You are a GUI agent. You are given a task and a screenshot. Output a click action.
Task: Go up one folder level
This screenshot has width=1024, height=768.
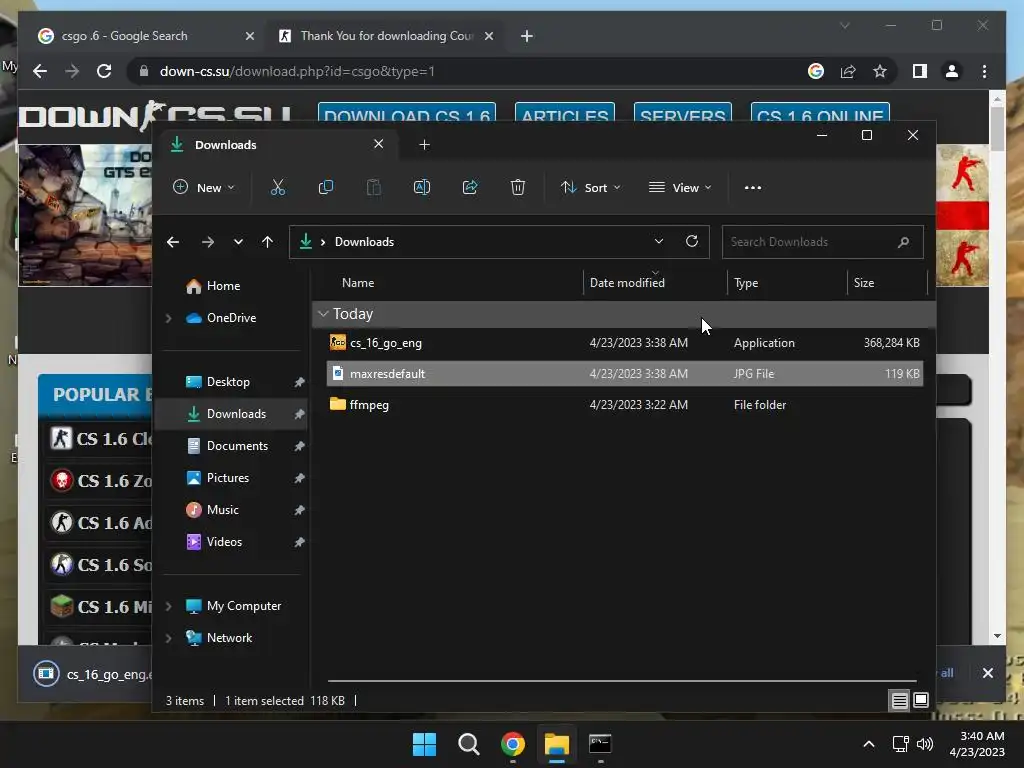(267, 242)
